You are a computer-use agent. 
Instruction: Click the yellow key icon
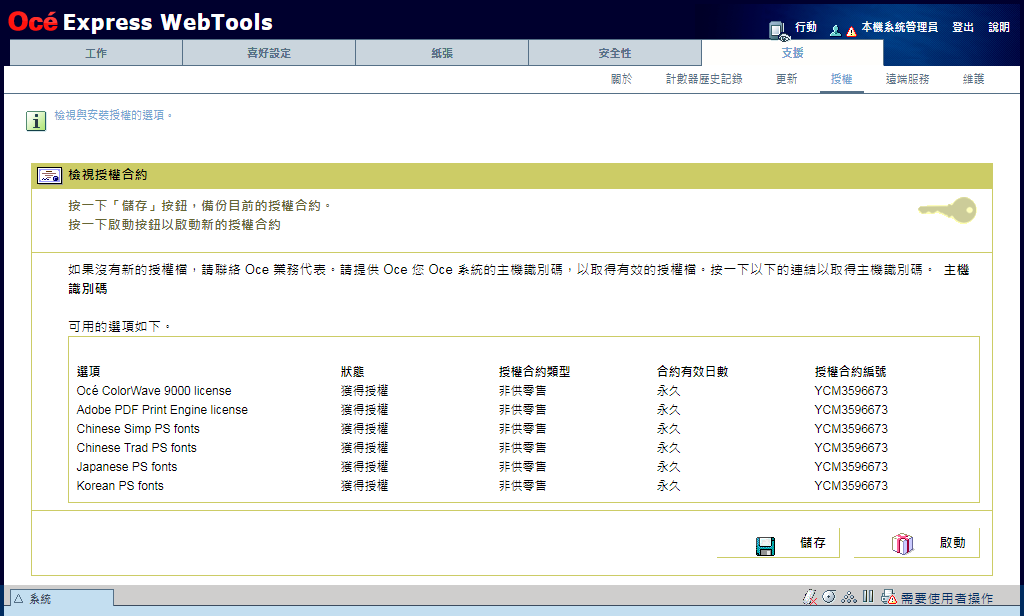point(947,210)
